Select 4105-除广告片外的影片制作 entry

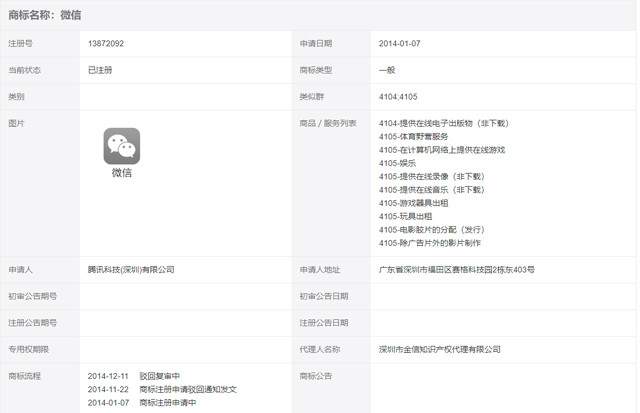[429, 243]
